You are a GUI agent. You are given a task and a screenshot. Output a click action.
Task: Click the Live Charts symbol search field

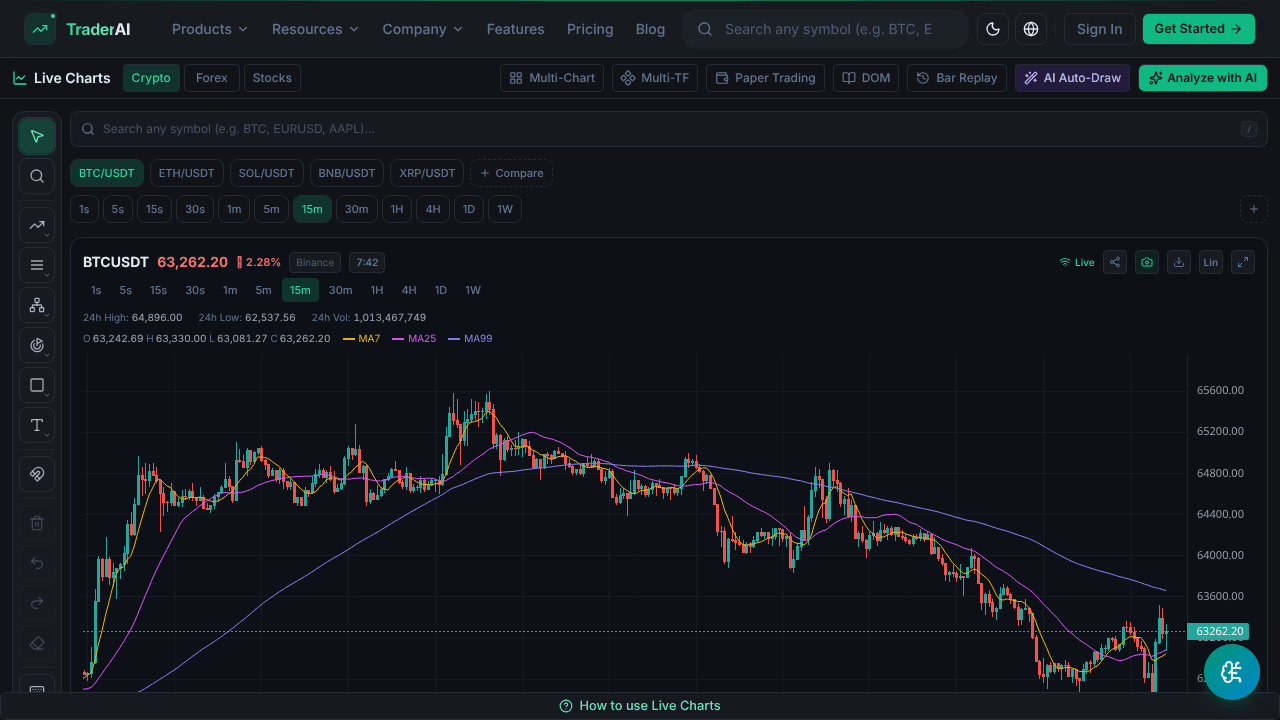pyautogui.click(x=669, y=129)
